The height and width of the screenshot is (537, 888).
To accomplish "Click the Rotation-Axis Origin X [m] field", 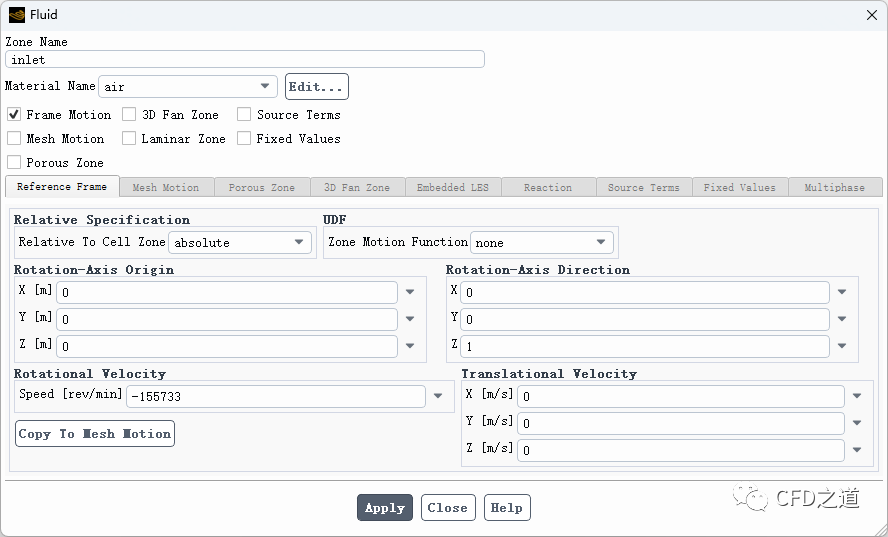I will (x=227, y=292).
